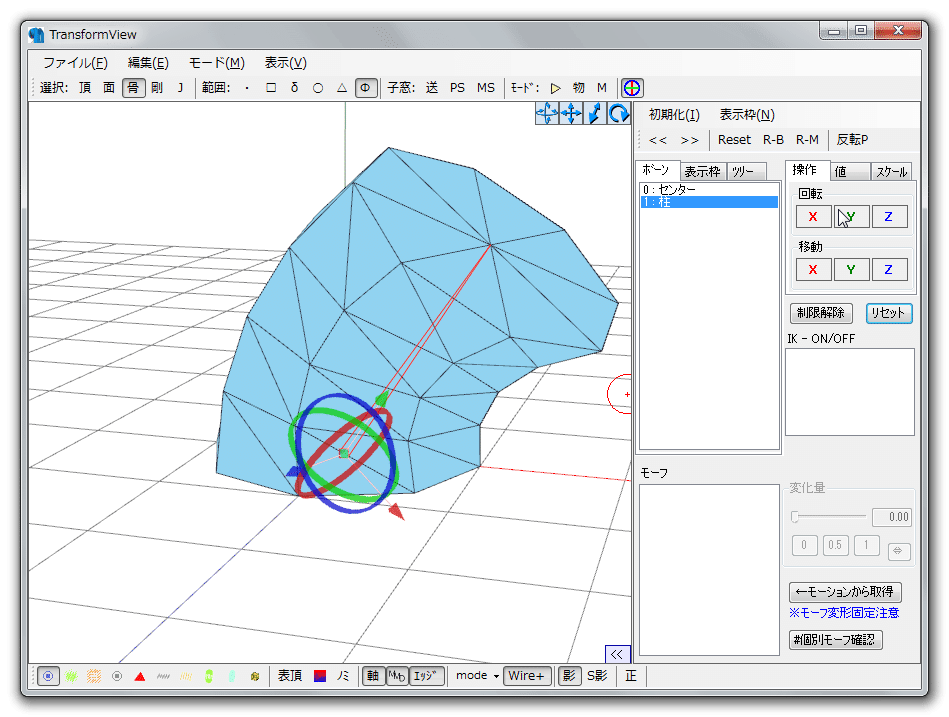
Task: Open the PS sub-window
Action: pyautogui.click(x=458, y=88)
